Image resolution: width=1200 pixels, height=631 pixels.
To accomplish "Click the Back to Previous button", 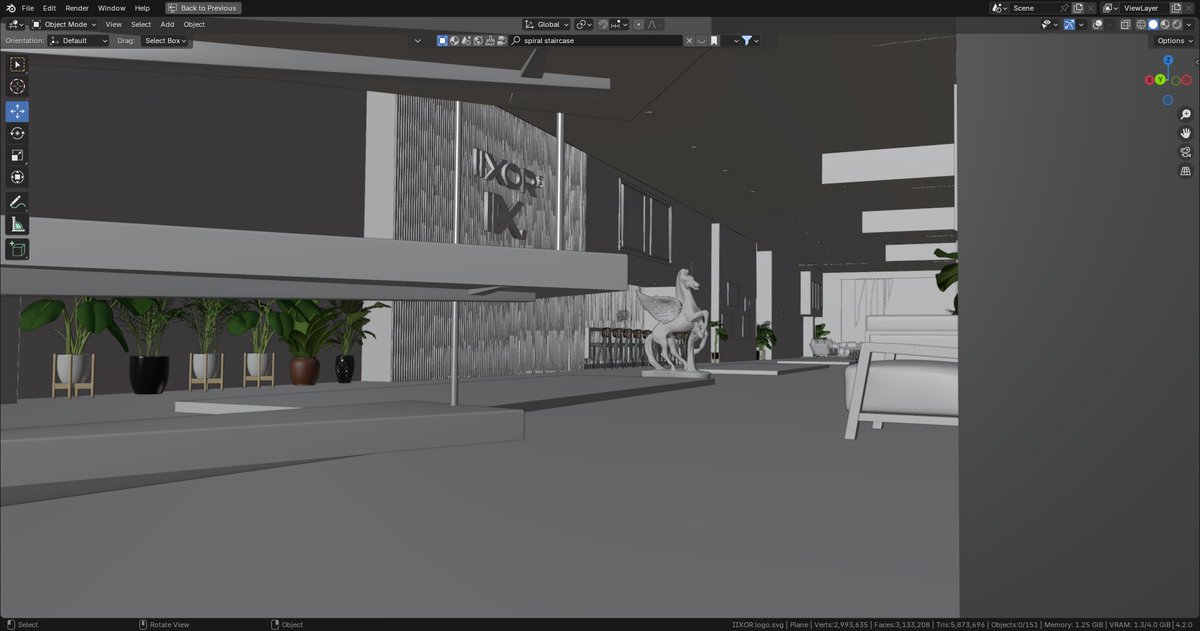I will click(x=203, y=7).
